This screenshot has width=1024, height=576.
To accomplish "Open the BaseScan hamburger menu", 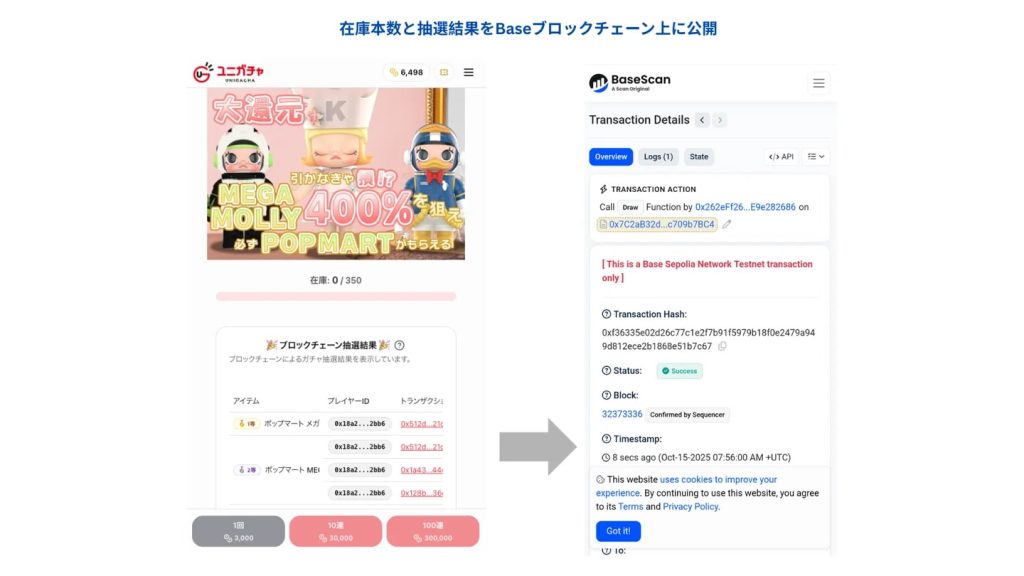I will click(818, 84).
